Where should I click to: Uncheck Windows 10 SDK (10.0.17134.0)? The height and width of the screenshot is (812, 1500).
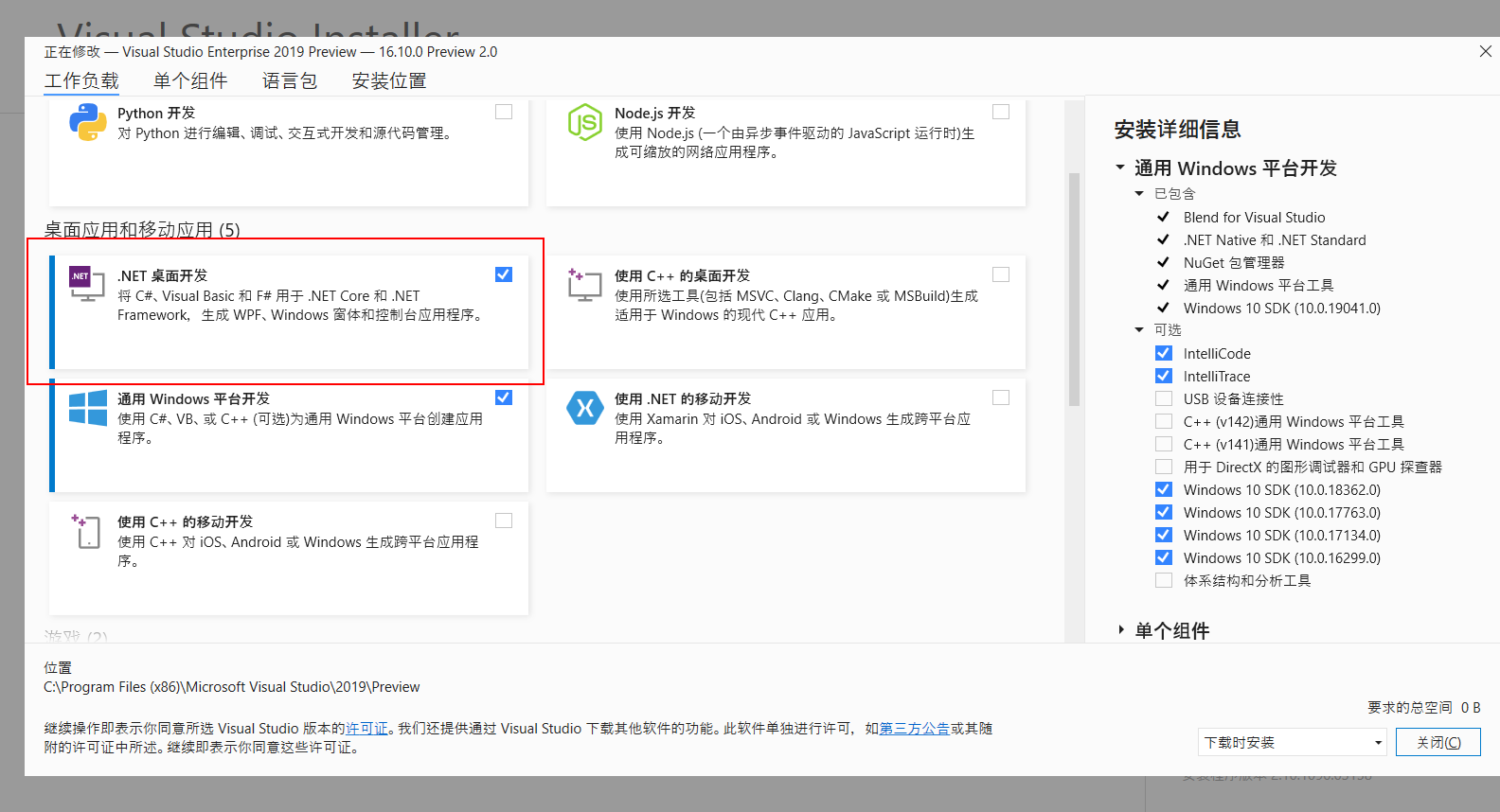click(x=1164, y=535)
